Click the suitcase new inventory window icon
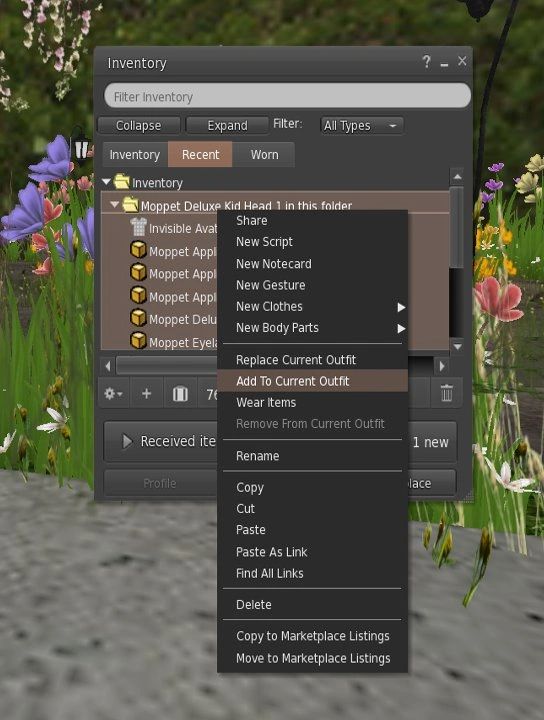This screenshot has height=720, width=544. click(180, 394)
